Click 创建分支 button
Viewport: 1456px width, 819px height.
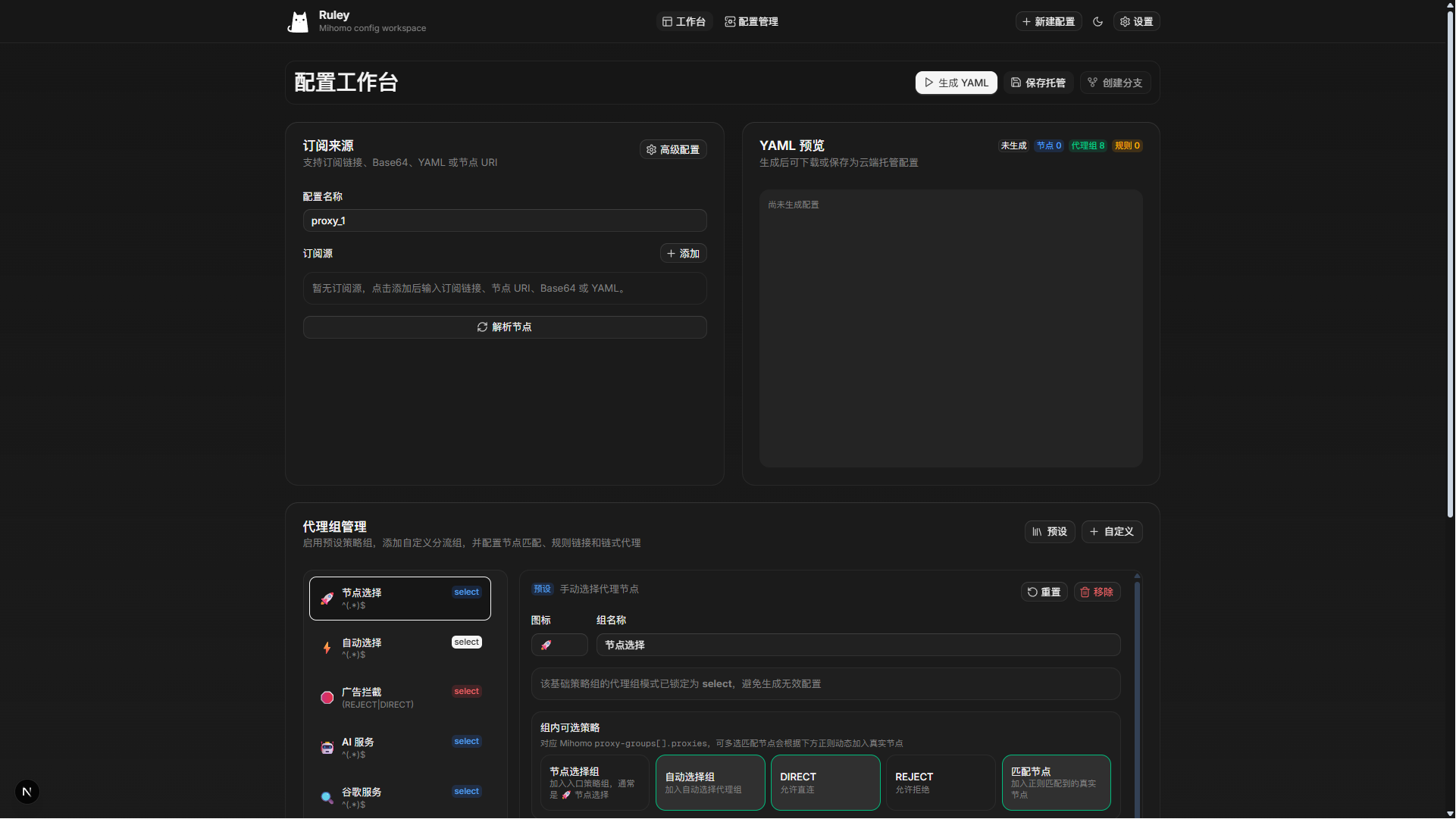1115,83
